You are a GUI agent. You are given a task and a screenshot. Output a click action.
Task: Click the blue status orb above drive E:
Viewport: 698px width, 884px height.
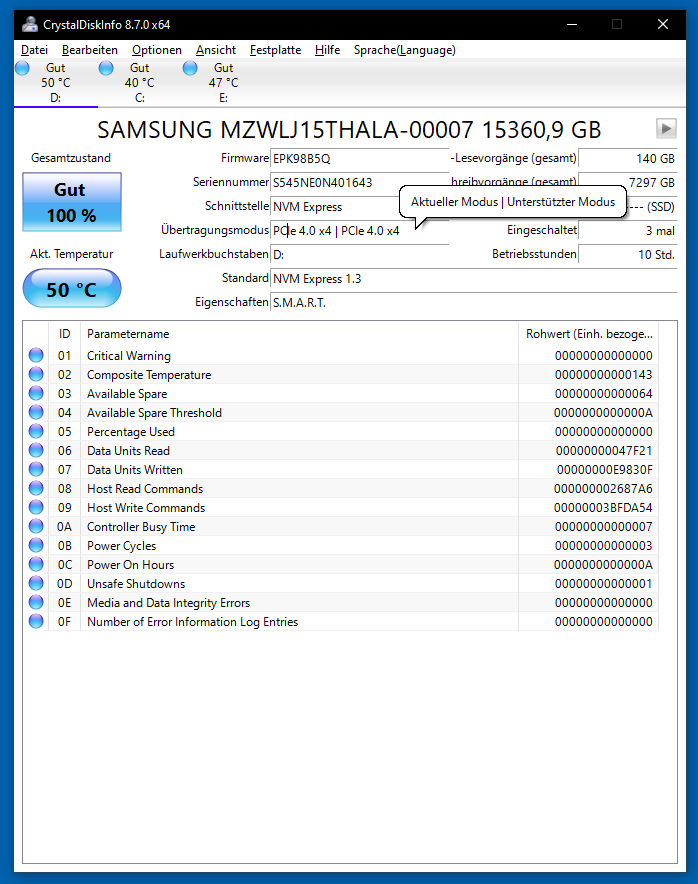tap(190, 68)
